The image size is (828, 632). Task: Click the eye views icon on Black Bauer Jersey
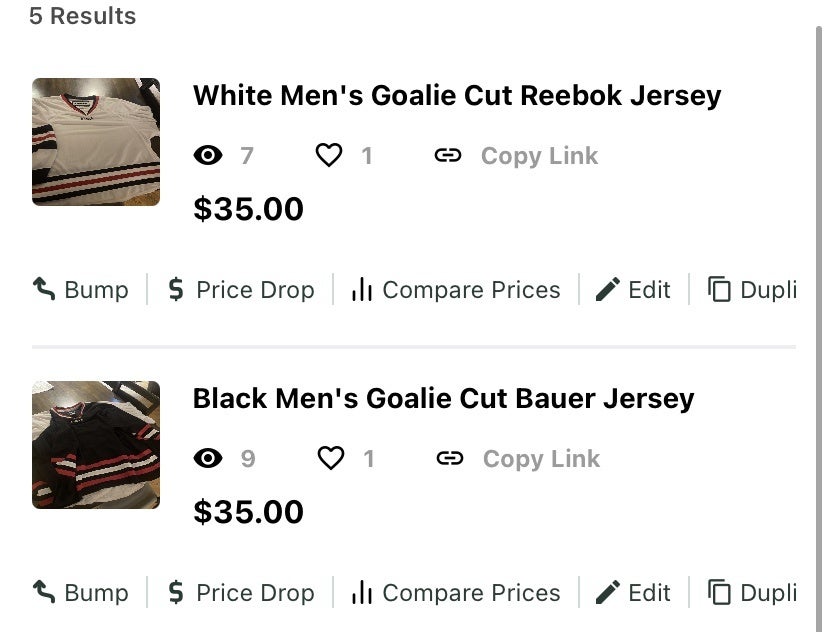click(x=208, y=458)
